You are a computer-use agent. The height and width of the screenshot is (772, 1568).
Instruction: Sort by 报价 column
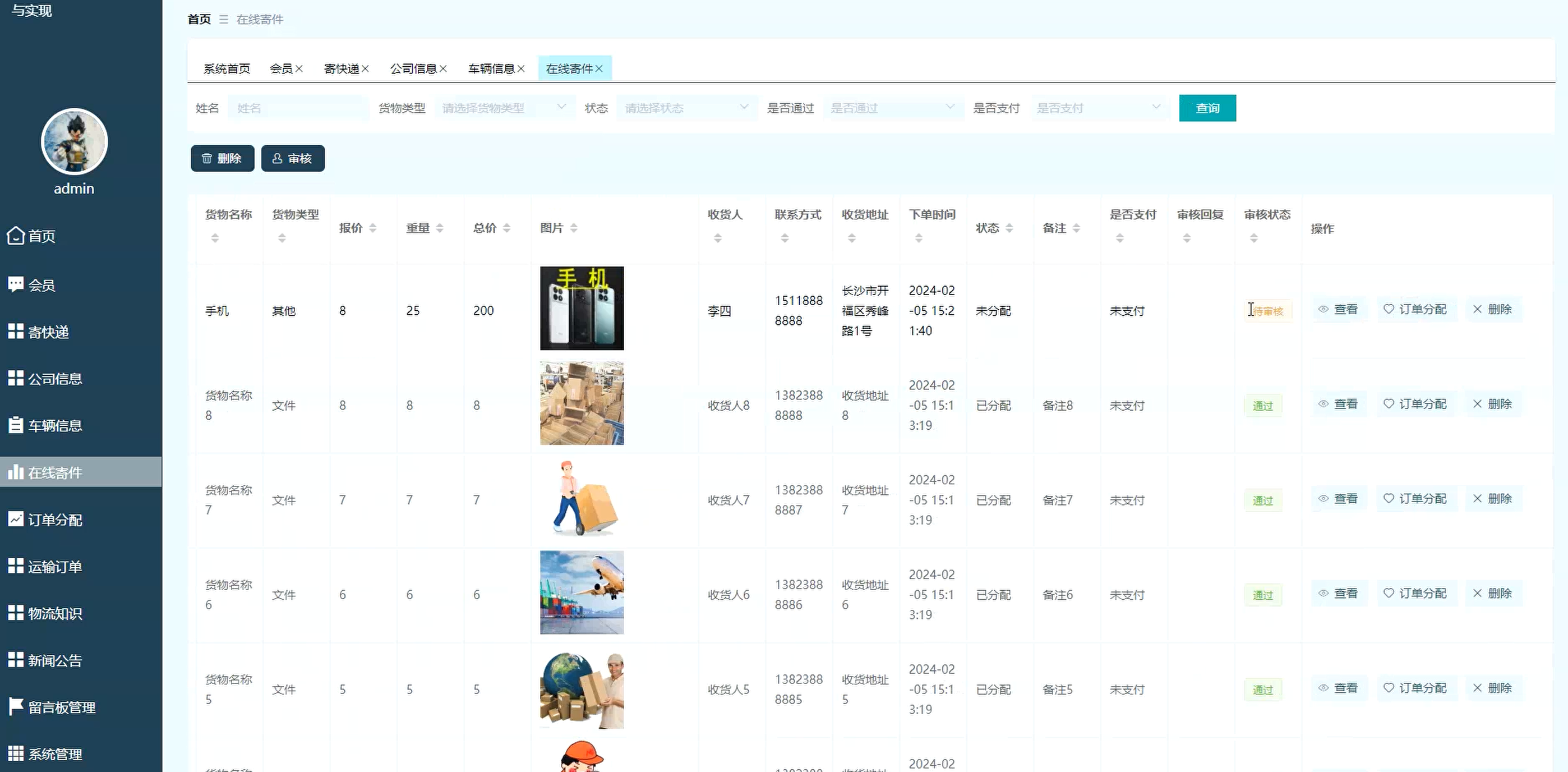click(x=373, y=228)
